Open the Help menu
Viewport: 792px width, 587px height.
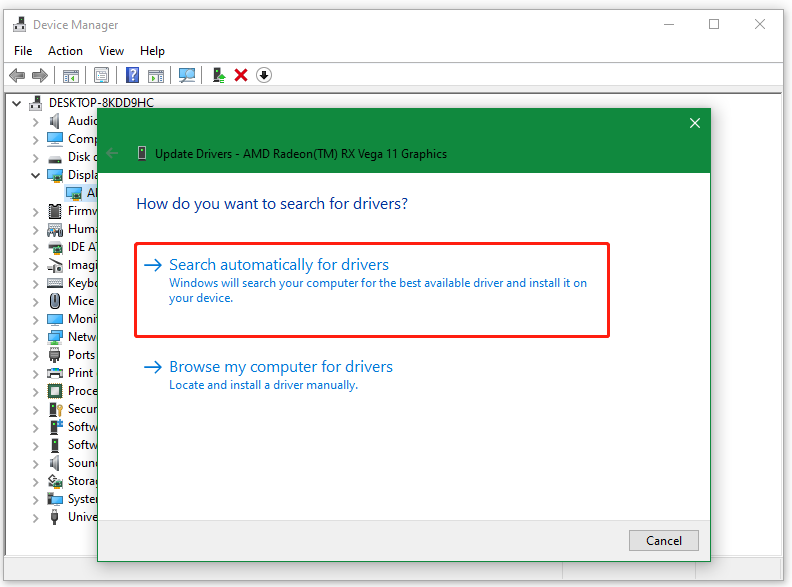point(152,51)
